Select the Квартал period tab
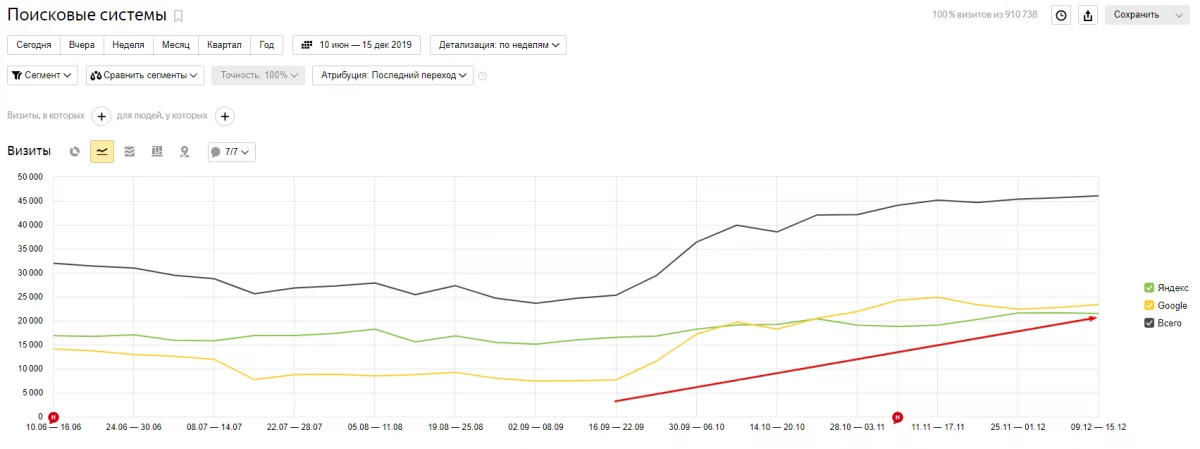Image resolution: width=1200 pixels, height=449 pixels. (225, 45)
